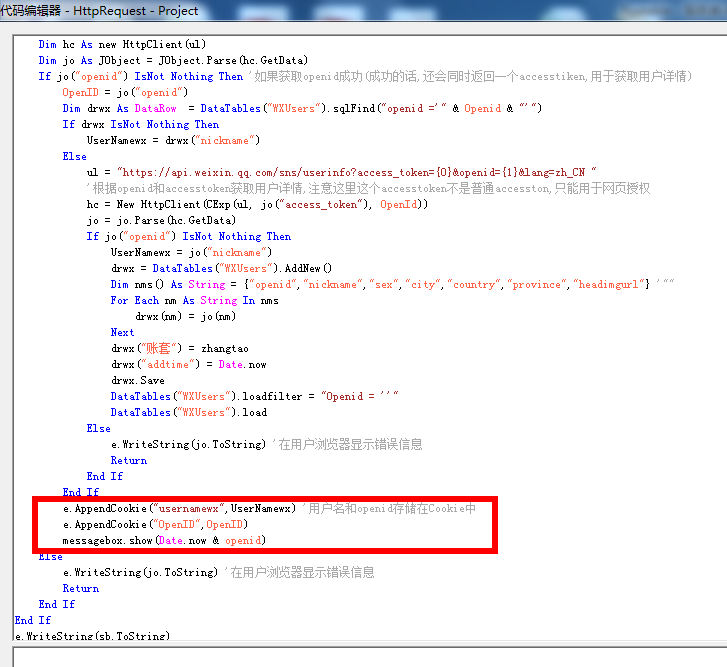Click the "access_token" string literal
727x667 pixels.
click(x=320, y=204)
